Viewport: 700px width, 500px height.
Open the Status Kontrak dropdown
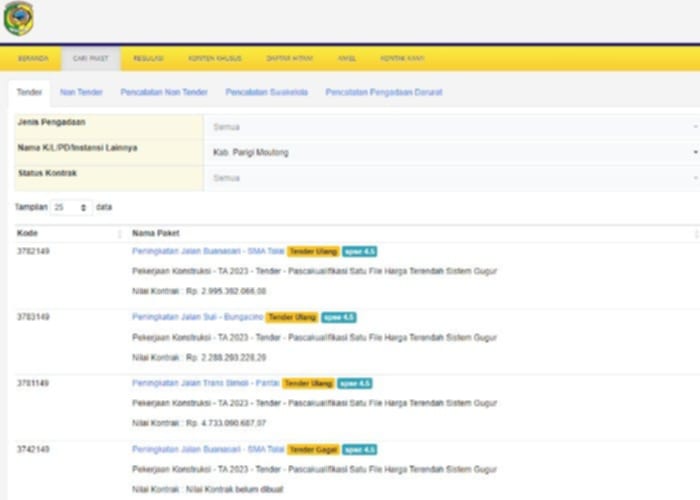click(452, 178)
